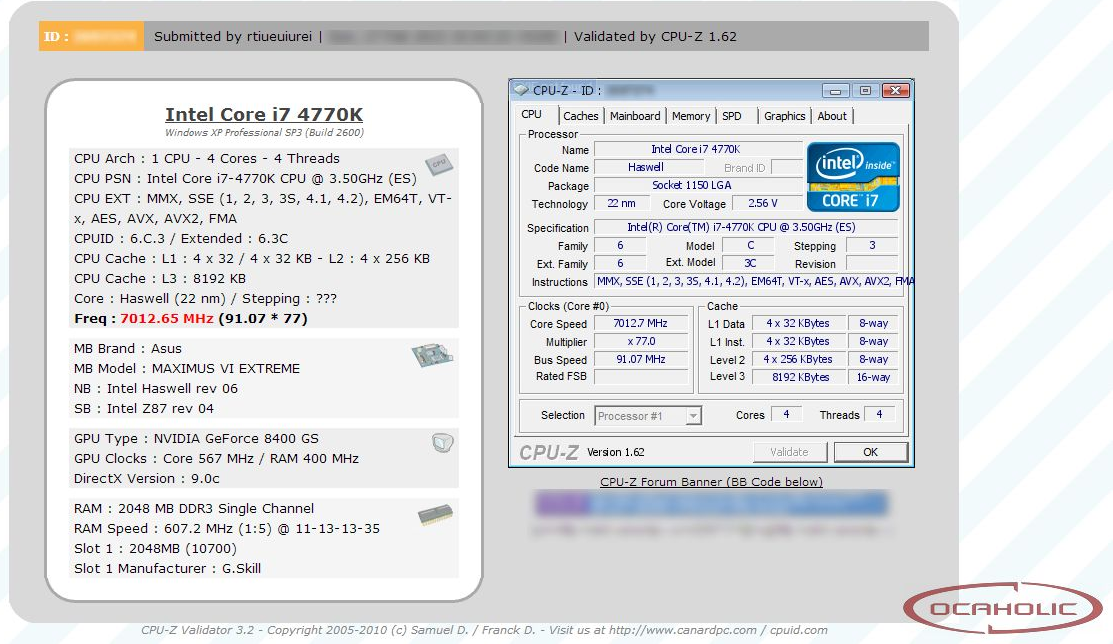
Task: Minimize the CPU-Z window
Action: click(835, 91)
